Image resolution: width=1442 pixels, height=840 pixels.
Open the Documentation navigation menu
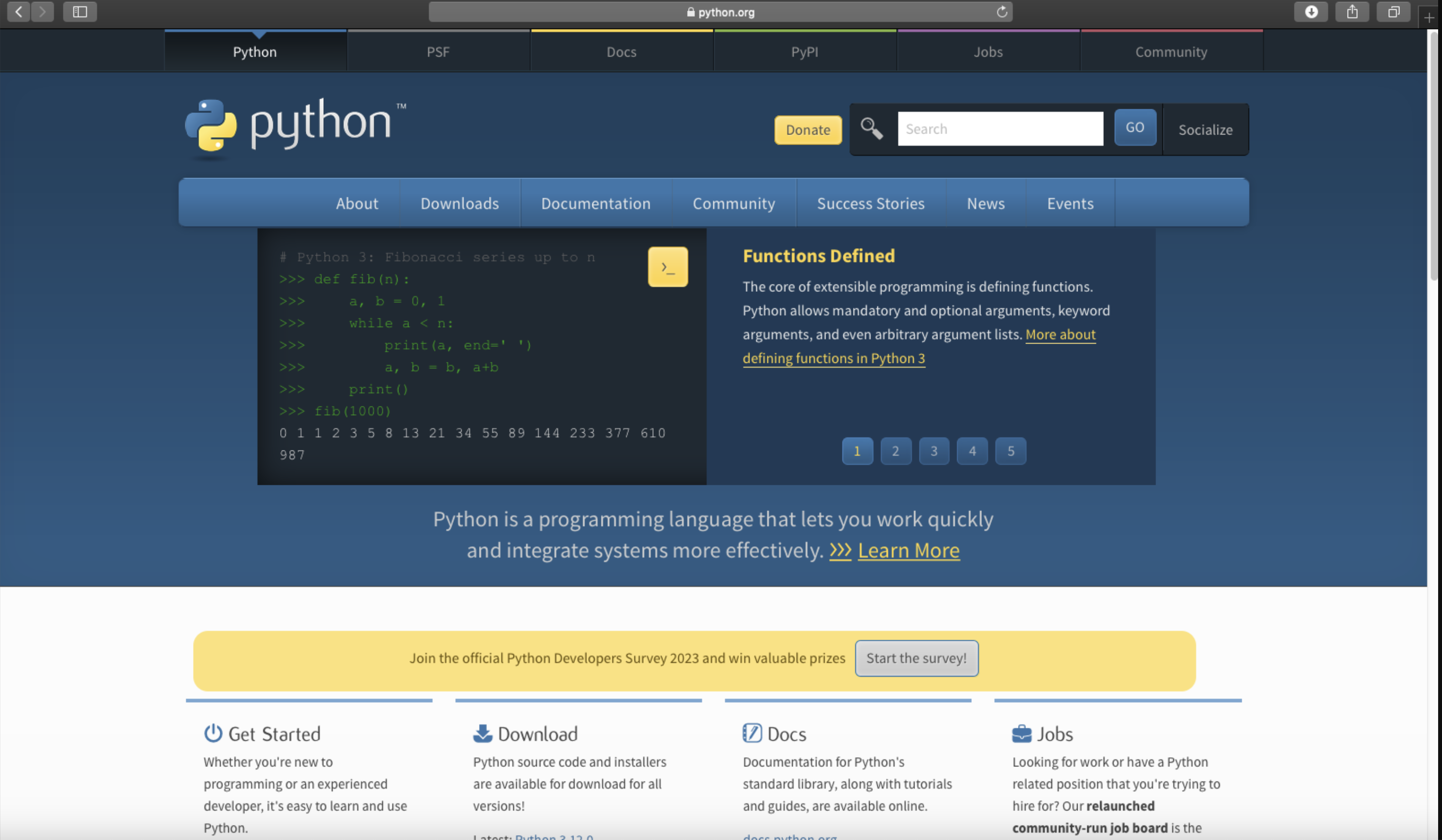[596, 203]
